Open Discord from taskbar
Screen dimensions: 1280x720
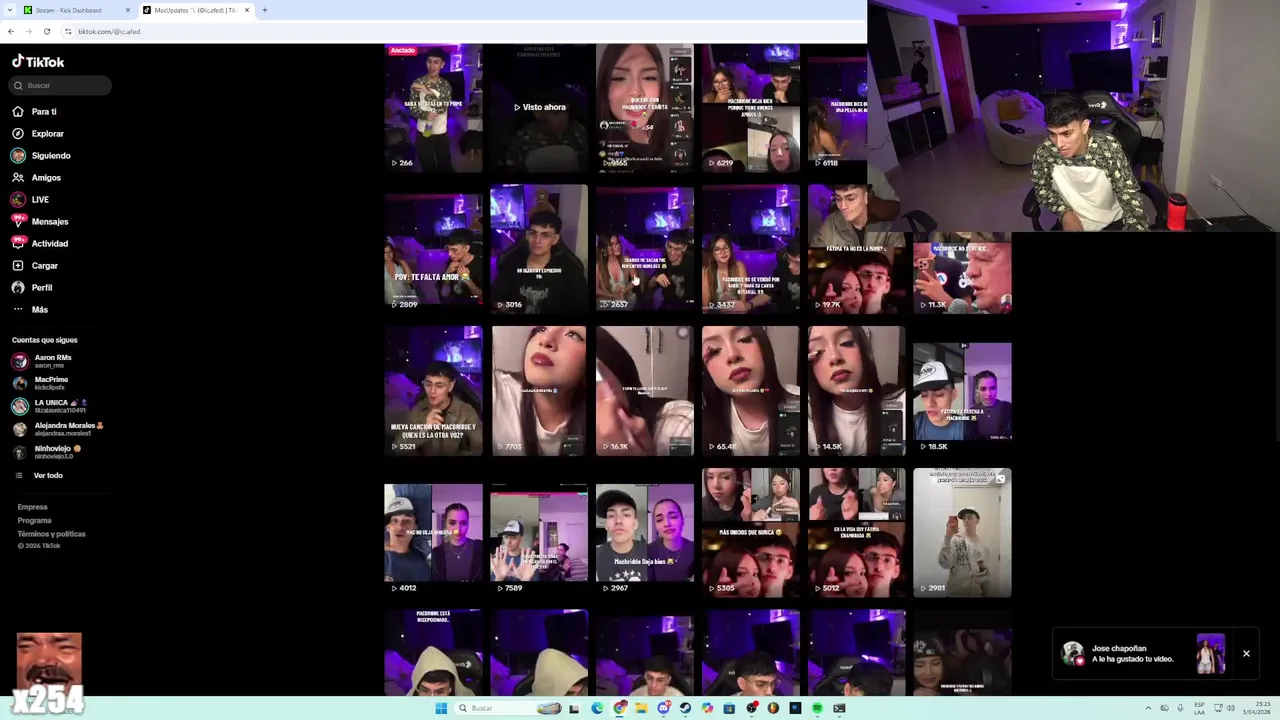663,708
